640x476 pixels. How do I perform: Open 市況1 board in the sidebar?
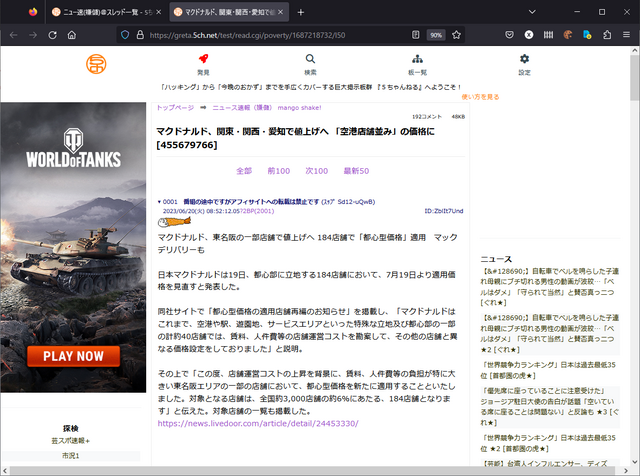click(x=71, y=456)
